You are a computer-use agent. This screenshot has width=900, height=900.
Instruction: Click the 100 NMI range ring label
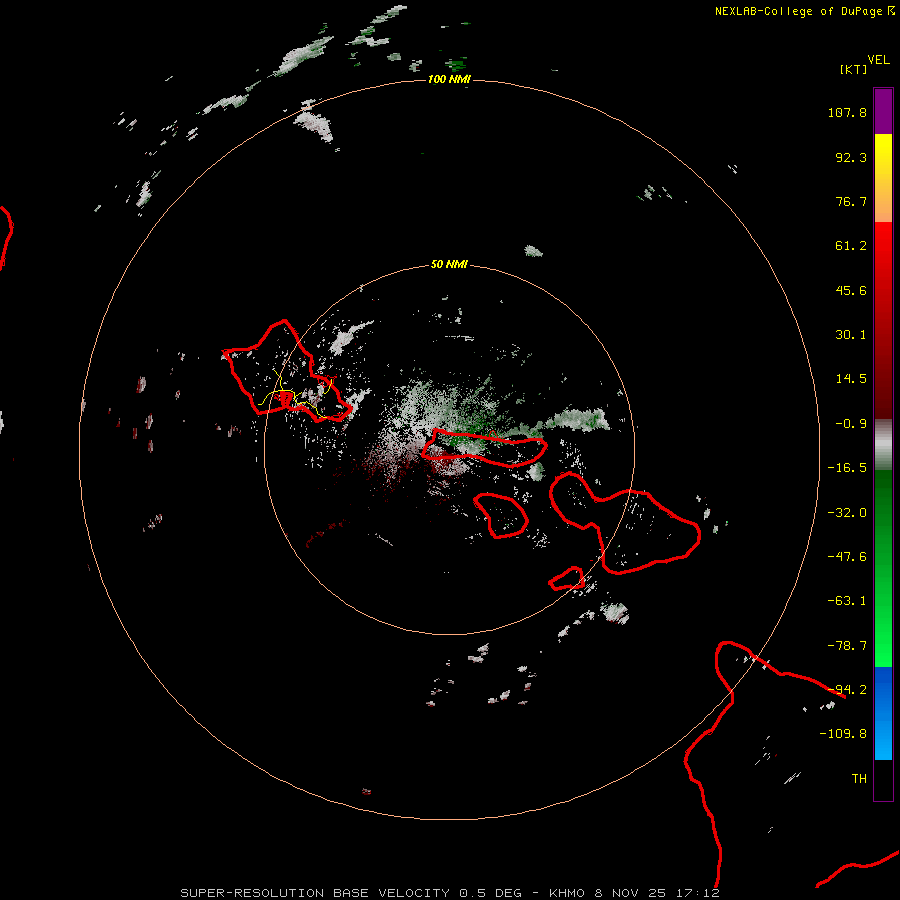coord(449,79)
